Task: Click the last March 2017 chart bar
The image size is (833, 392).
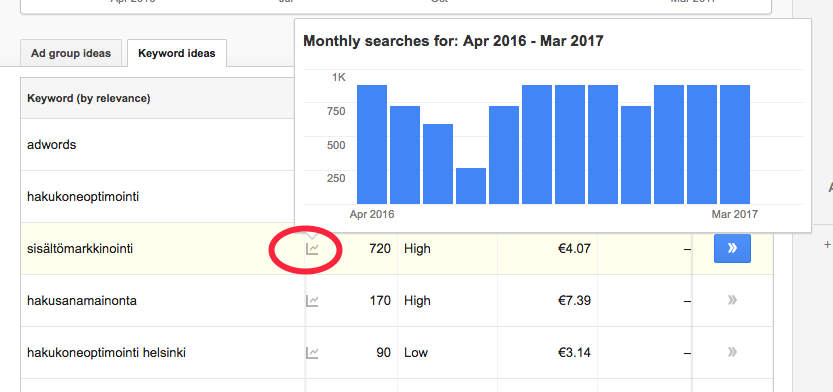Action: click(735, 144)
